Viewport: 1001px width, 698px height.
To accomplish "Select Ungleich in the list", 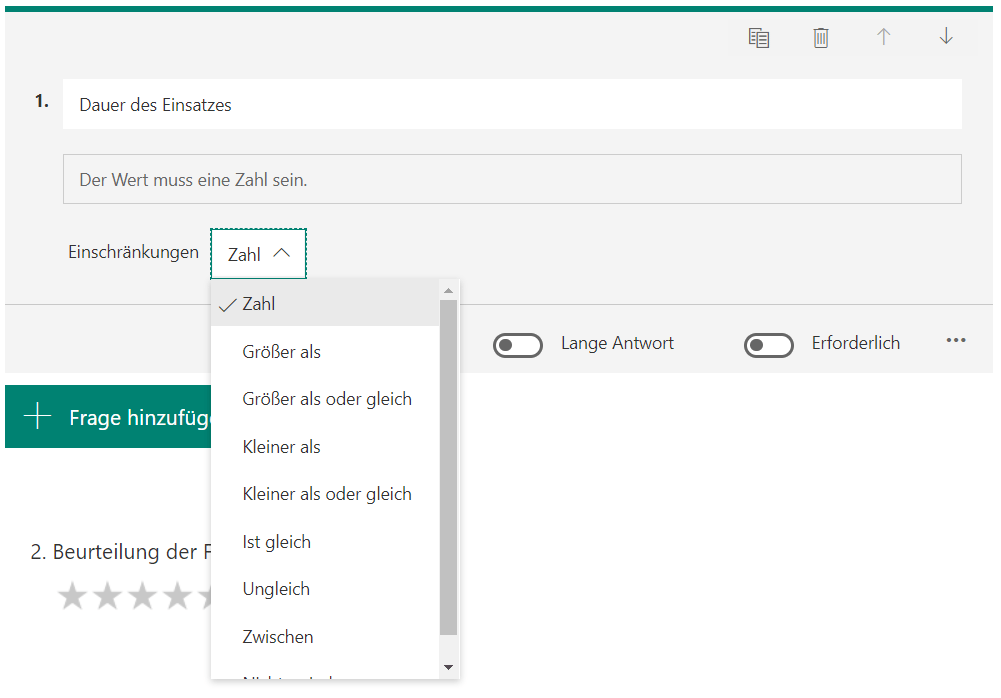I will (276, 588).
